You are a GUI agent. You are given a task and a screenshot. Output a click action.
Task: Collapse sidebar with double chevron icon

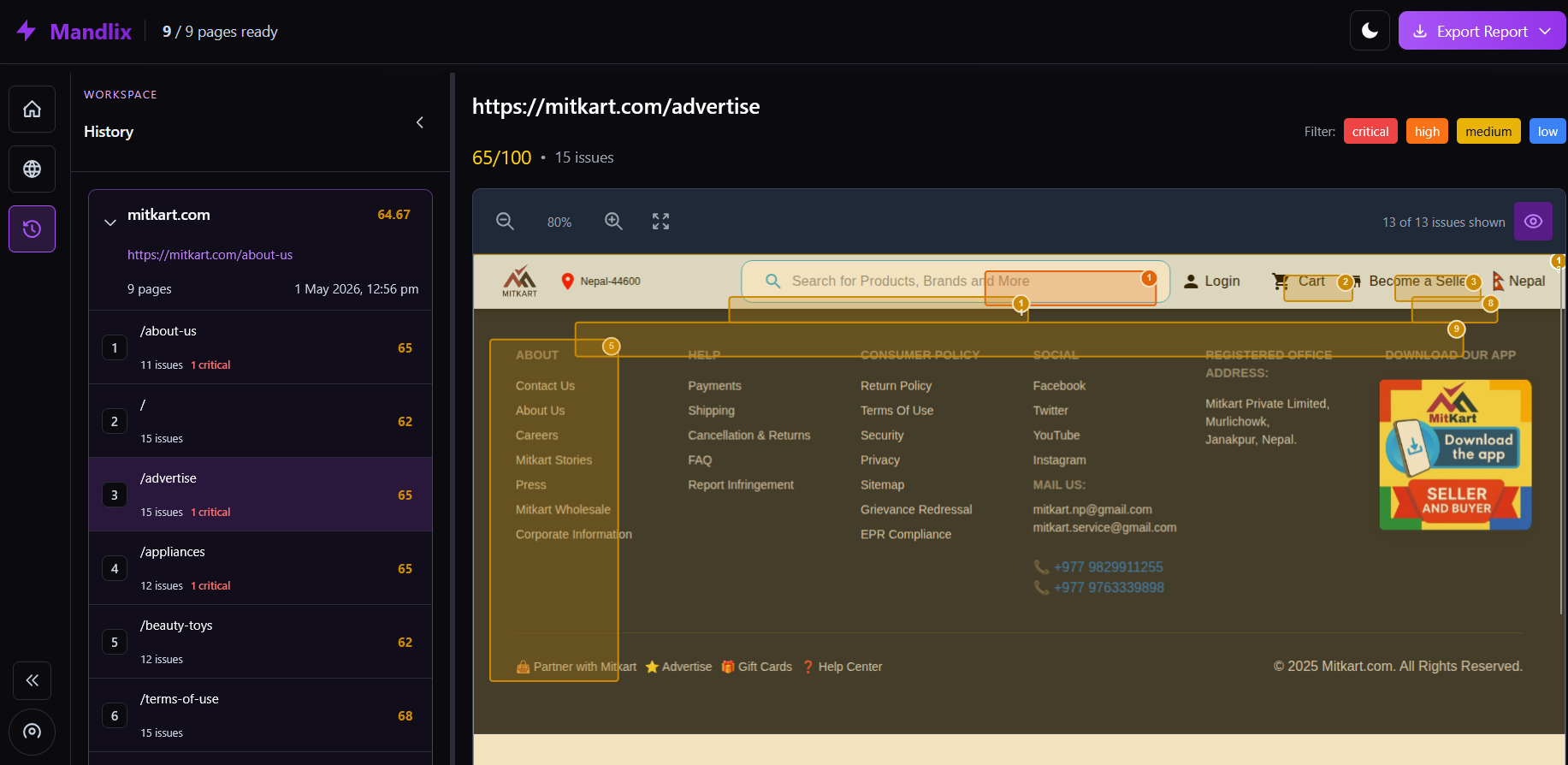coord(32,680)
